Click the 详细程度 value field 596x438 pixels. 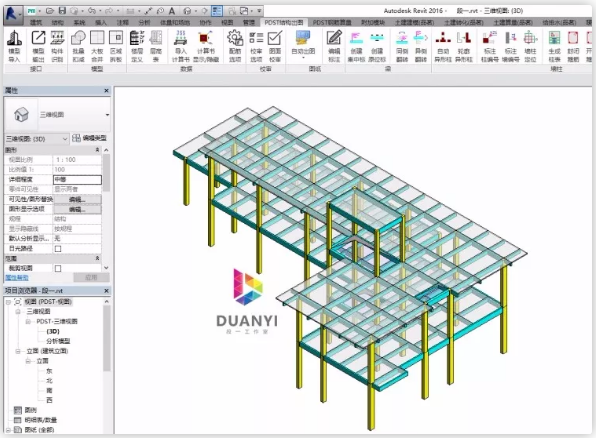[78, 179]
